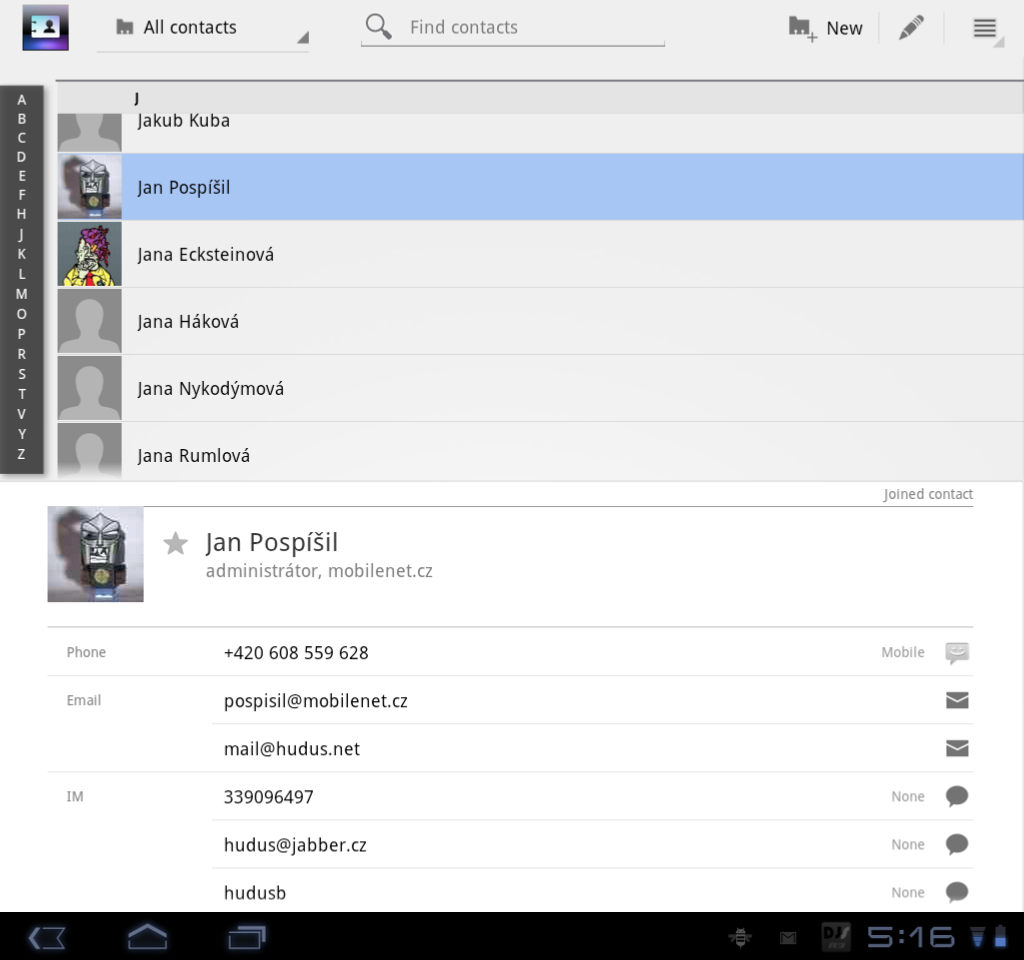Tap the chat bubble icon next to 339096497

click(x=956, y=796)
